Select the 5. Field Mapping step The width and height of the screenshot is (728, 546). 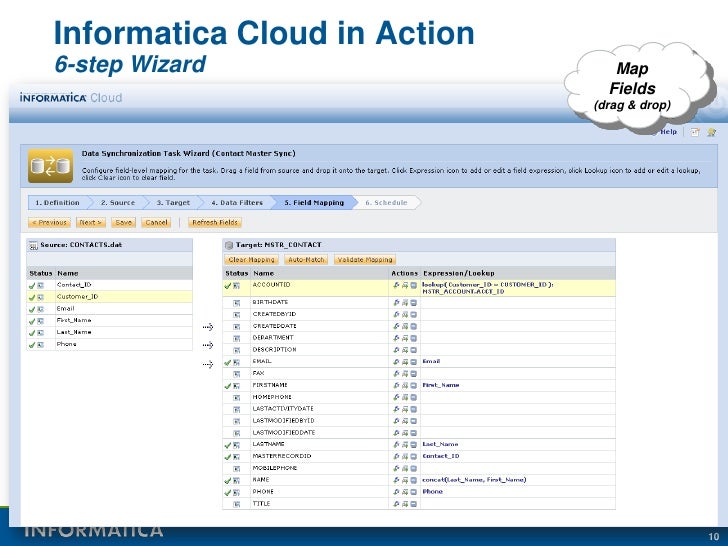click(314, 203)
